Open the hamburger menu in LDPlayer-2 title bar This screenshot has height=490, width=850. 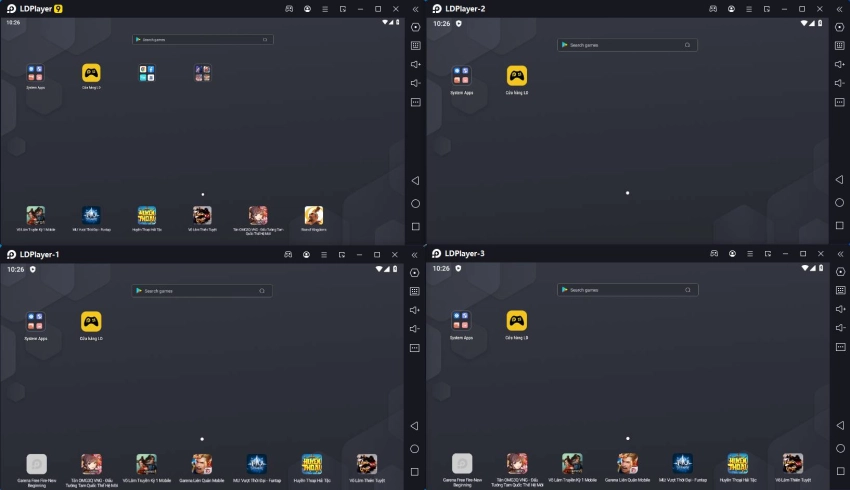(749, 9)
